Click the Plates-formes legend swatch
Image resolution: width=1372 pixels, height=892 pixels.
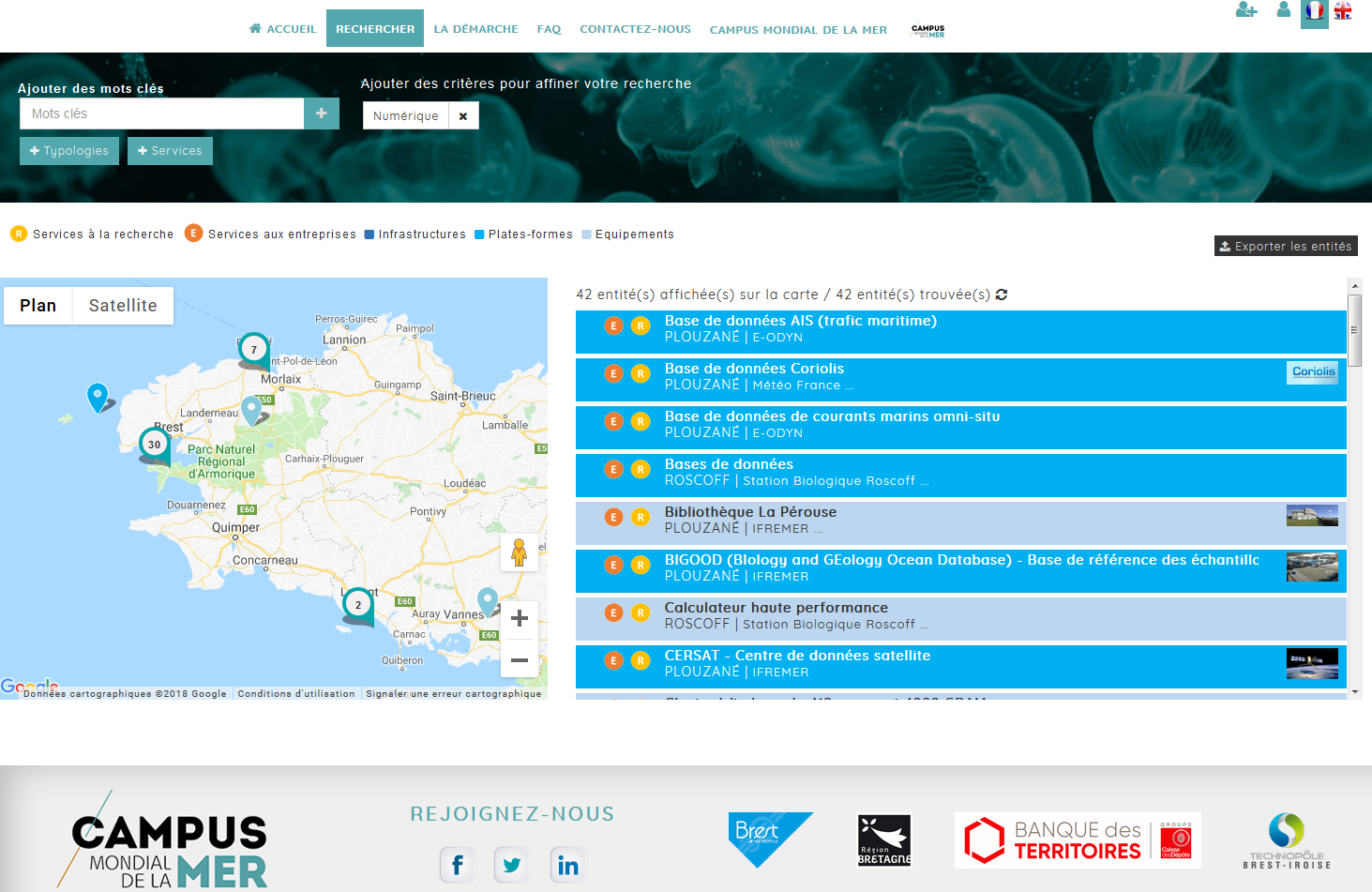(x=479, y=234)
